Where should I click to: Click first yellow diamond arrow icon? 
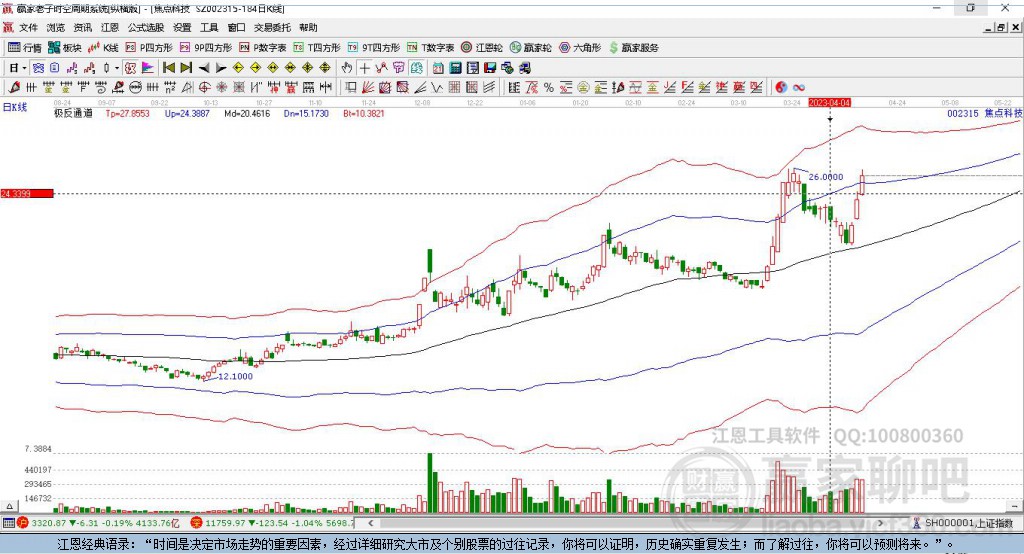238,68
